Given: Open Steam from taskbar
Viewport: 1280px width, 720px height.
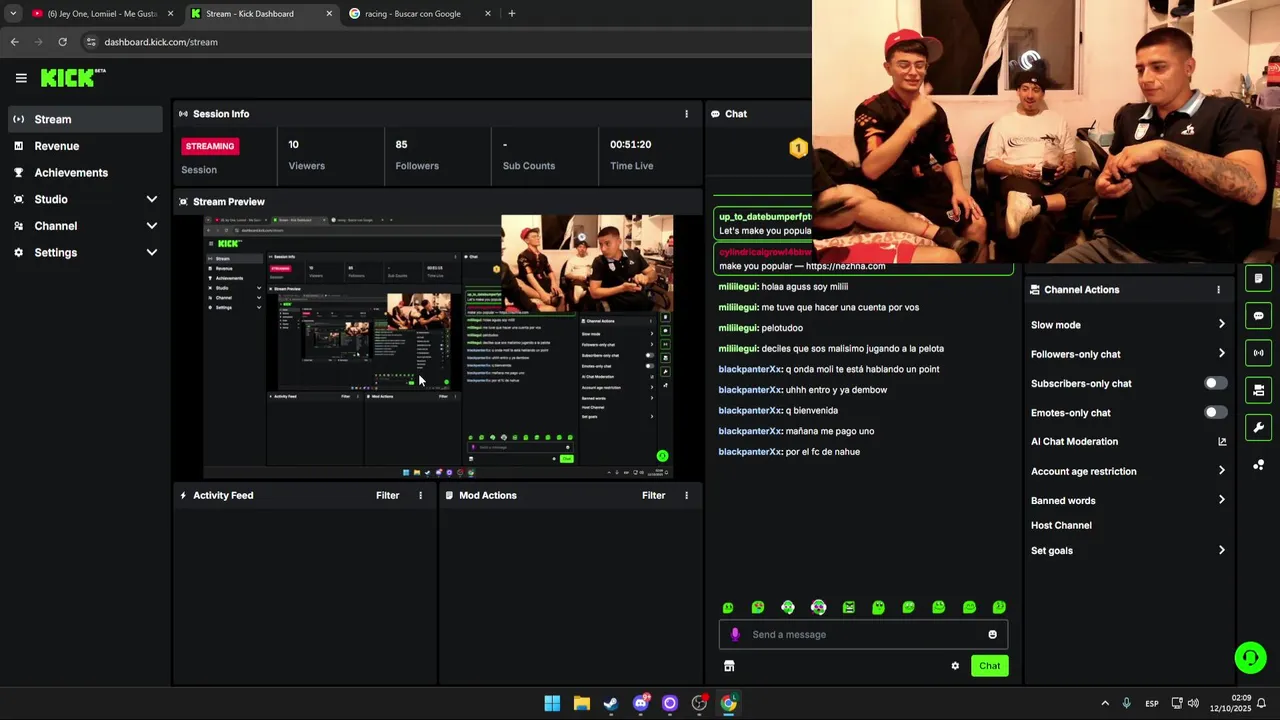Looking at the screenshot, I should click(x=611, y=703).
